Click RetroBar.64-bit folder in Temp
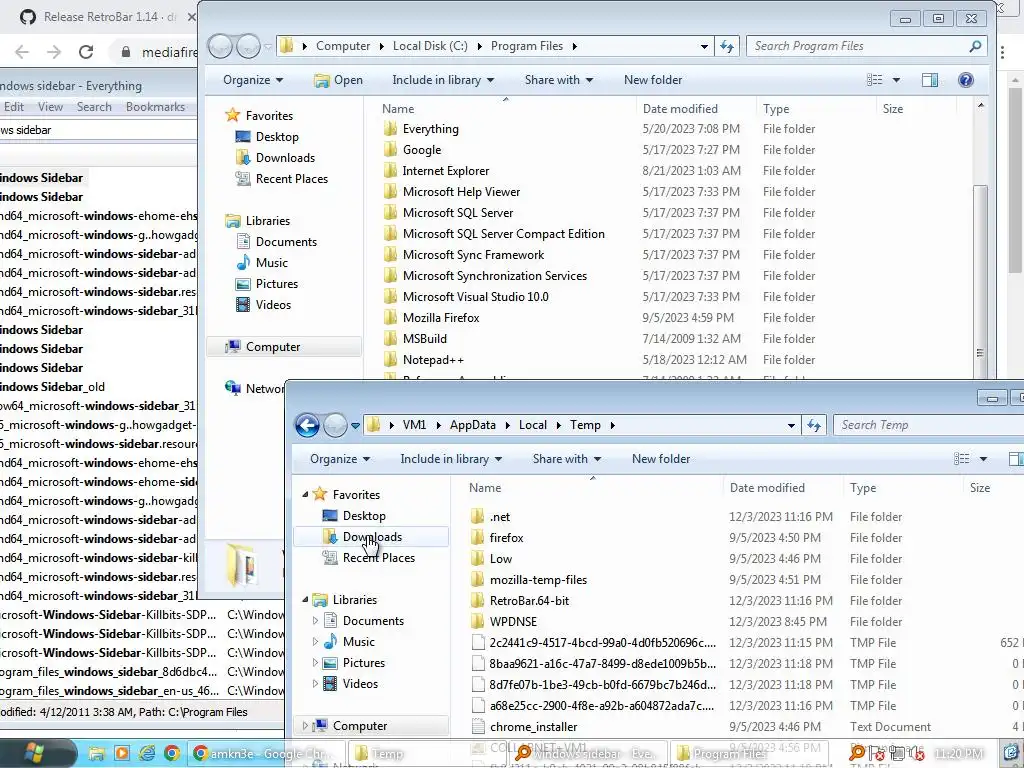The width and height of the screenshot is (1024, 768). (529, 601)
